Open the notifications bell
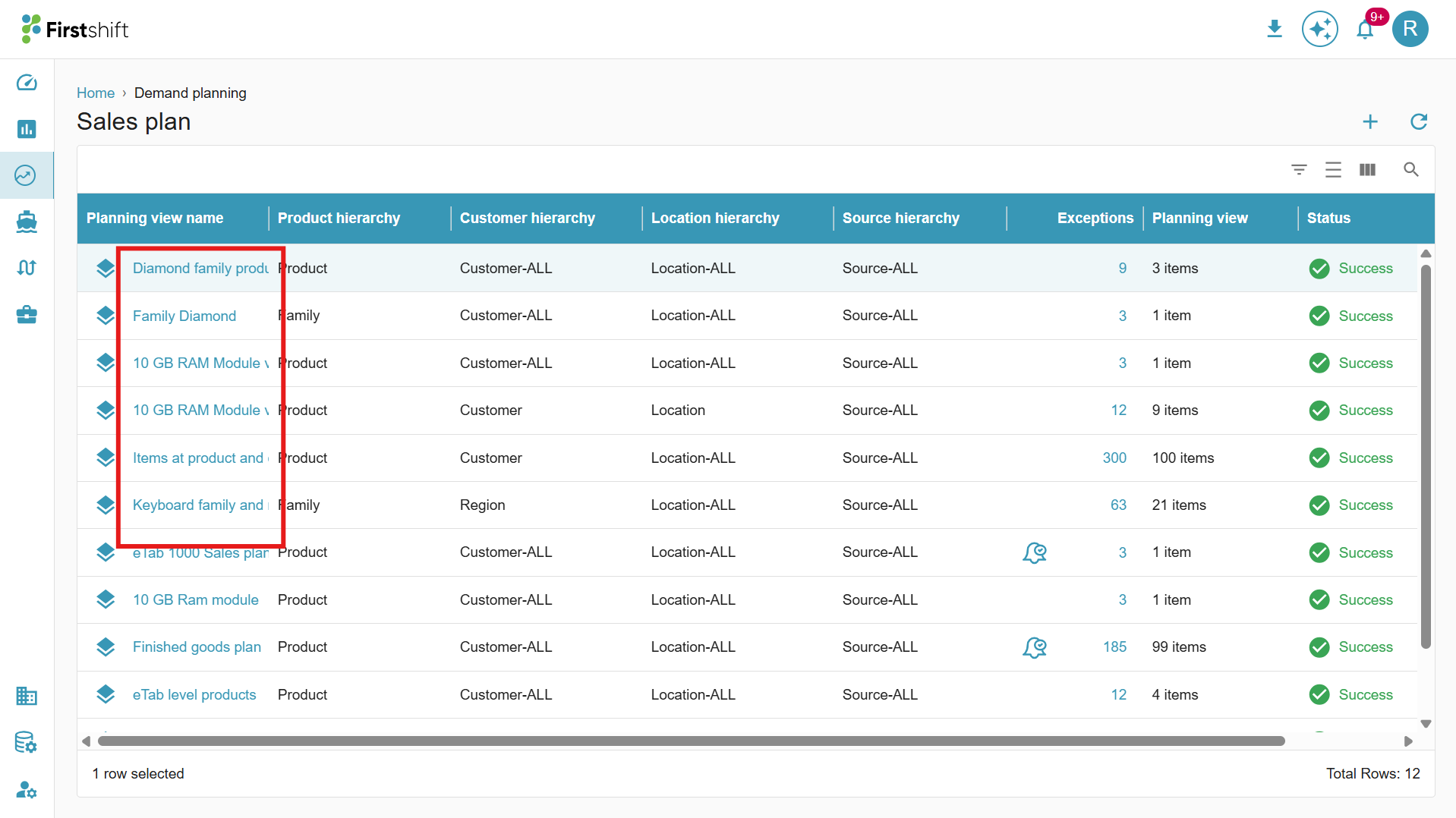Viewport: 1456px width, 818px height. (1366, 30)
